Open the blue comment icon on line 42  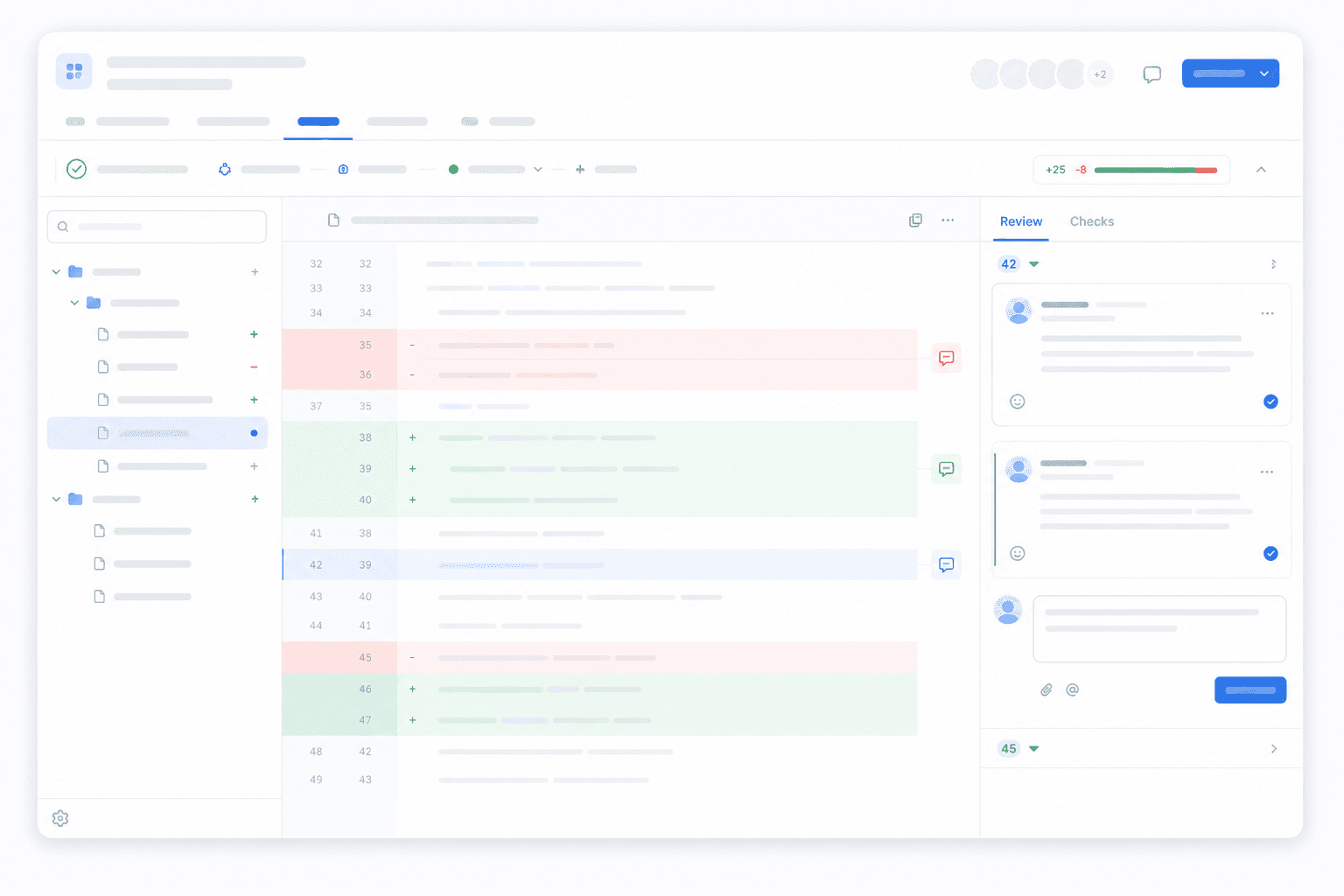946,564
